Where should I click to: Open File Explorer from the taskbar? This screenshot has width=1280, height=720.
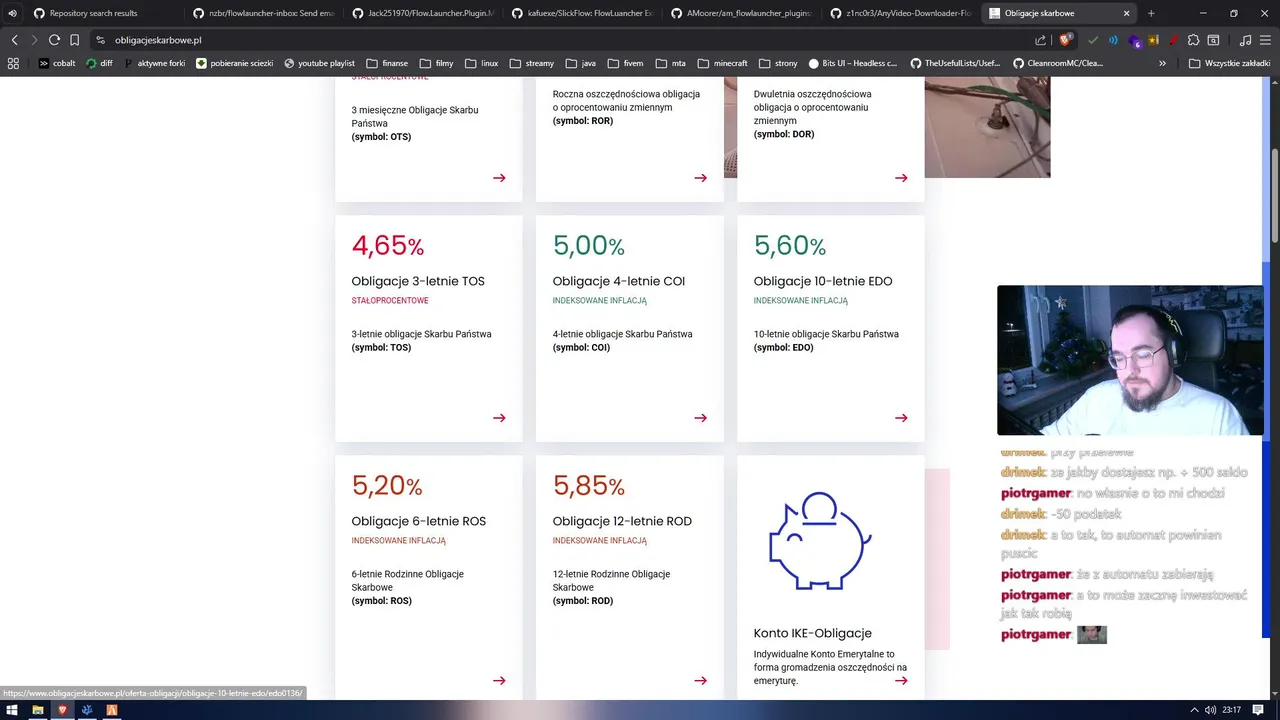38,710
